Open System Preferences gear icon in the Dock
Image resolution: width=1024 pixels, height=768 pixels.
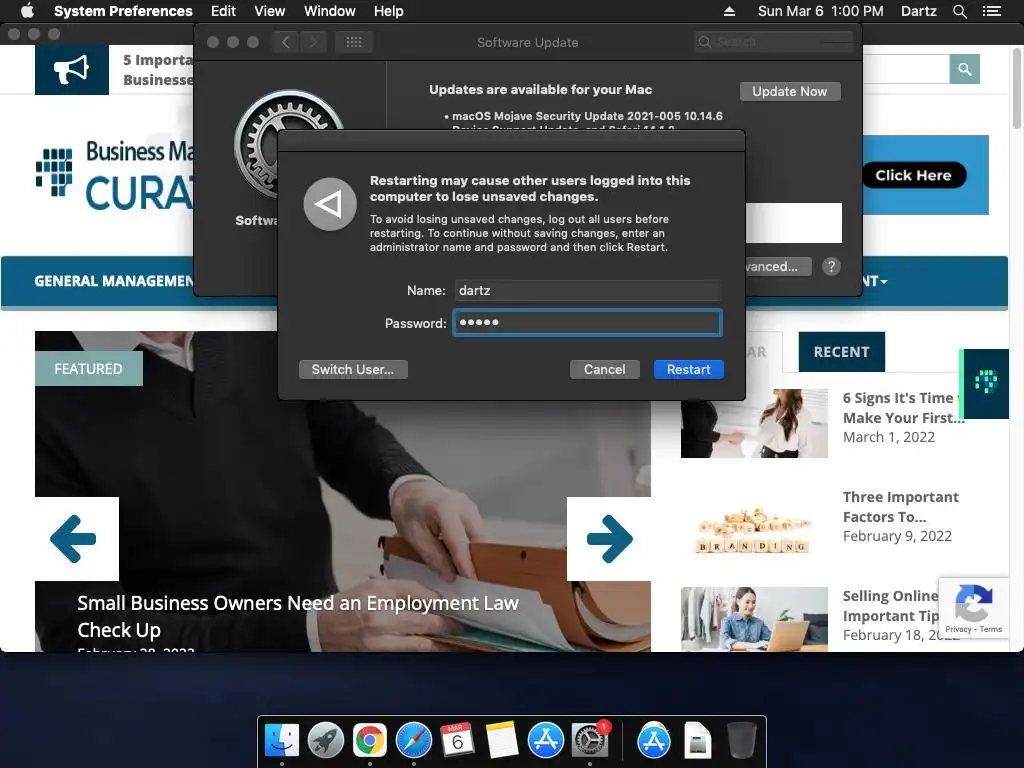[x=590, y=741]
